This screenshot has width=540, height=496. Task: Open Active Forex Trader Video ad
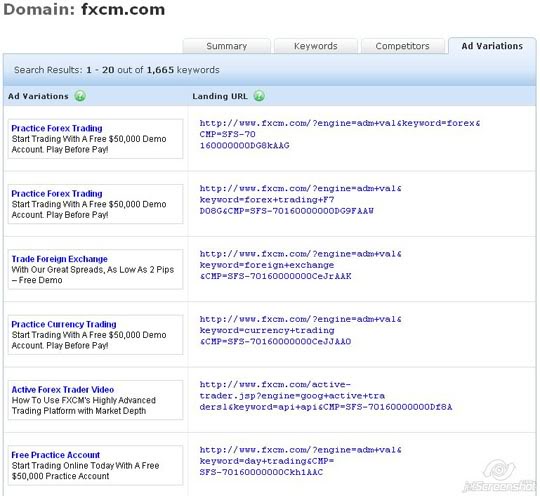[63, 390]
